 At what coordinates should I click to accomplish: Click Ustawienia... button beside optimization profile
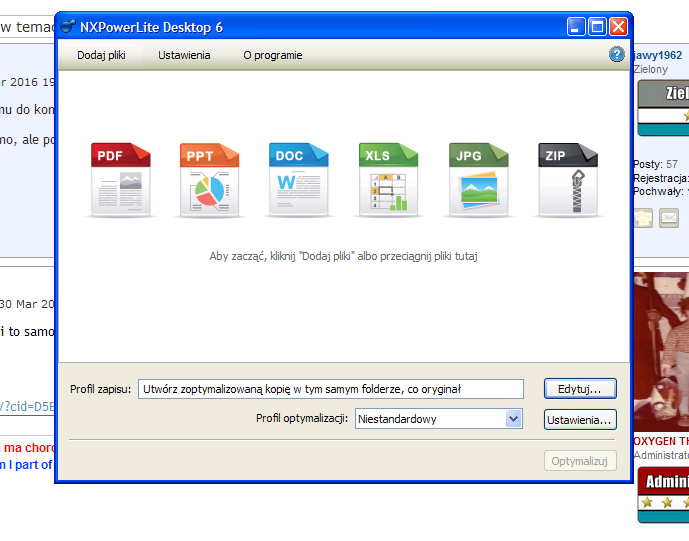(580, 420)
